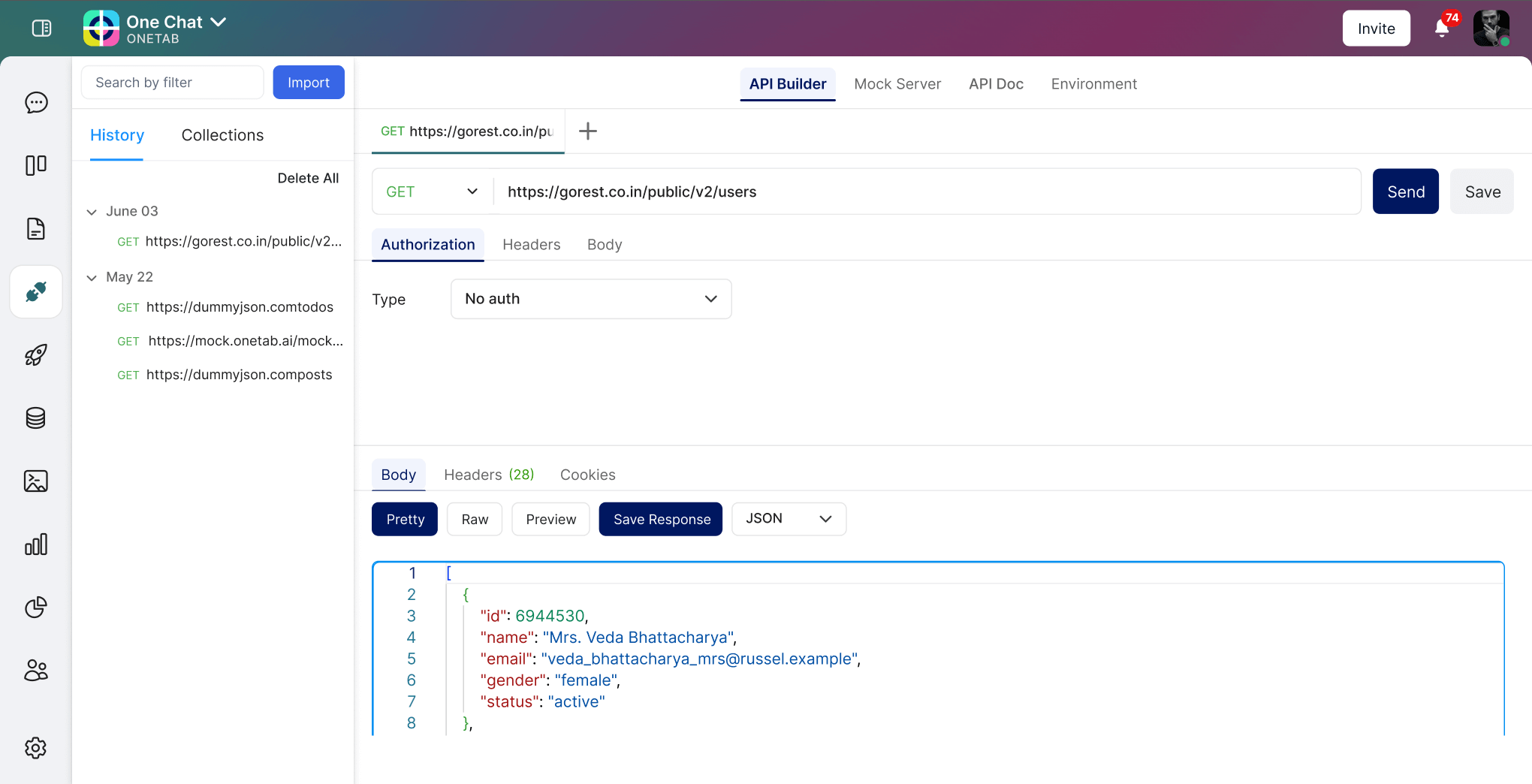Select the request Headers tab
This screenshot has width=1532, height=784.
(532, 245)
